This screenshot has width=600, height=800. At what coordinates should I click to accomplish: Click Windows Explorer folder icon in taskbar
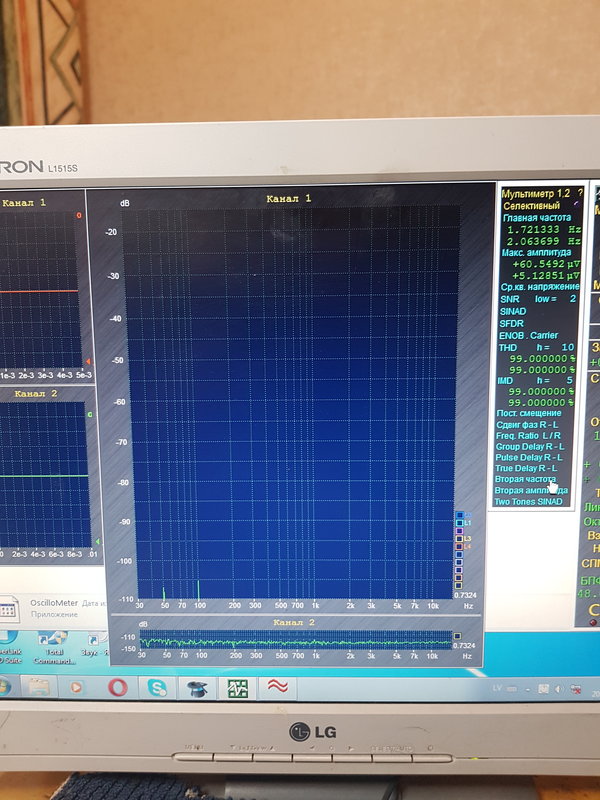click(x=39, y=687)
